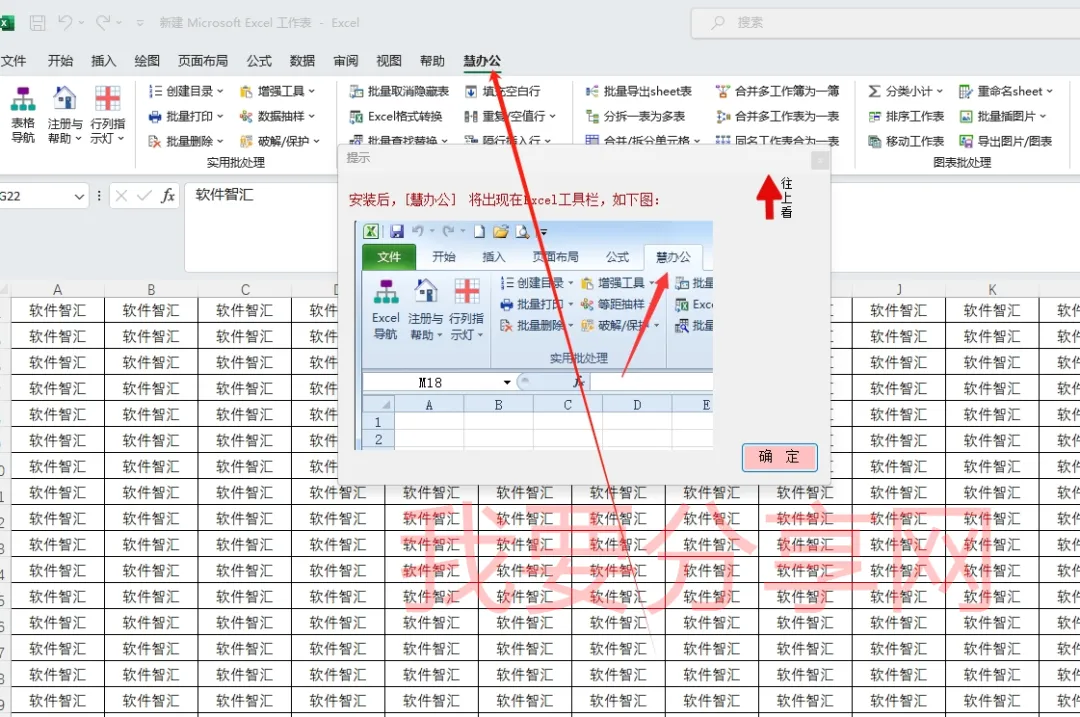Image resolution: width=1080 pixels, height=717 pixels.
Task: Toggle the 行列指示灯 crosshair icon
Action: pos(107,98)
